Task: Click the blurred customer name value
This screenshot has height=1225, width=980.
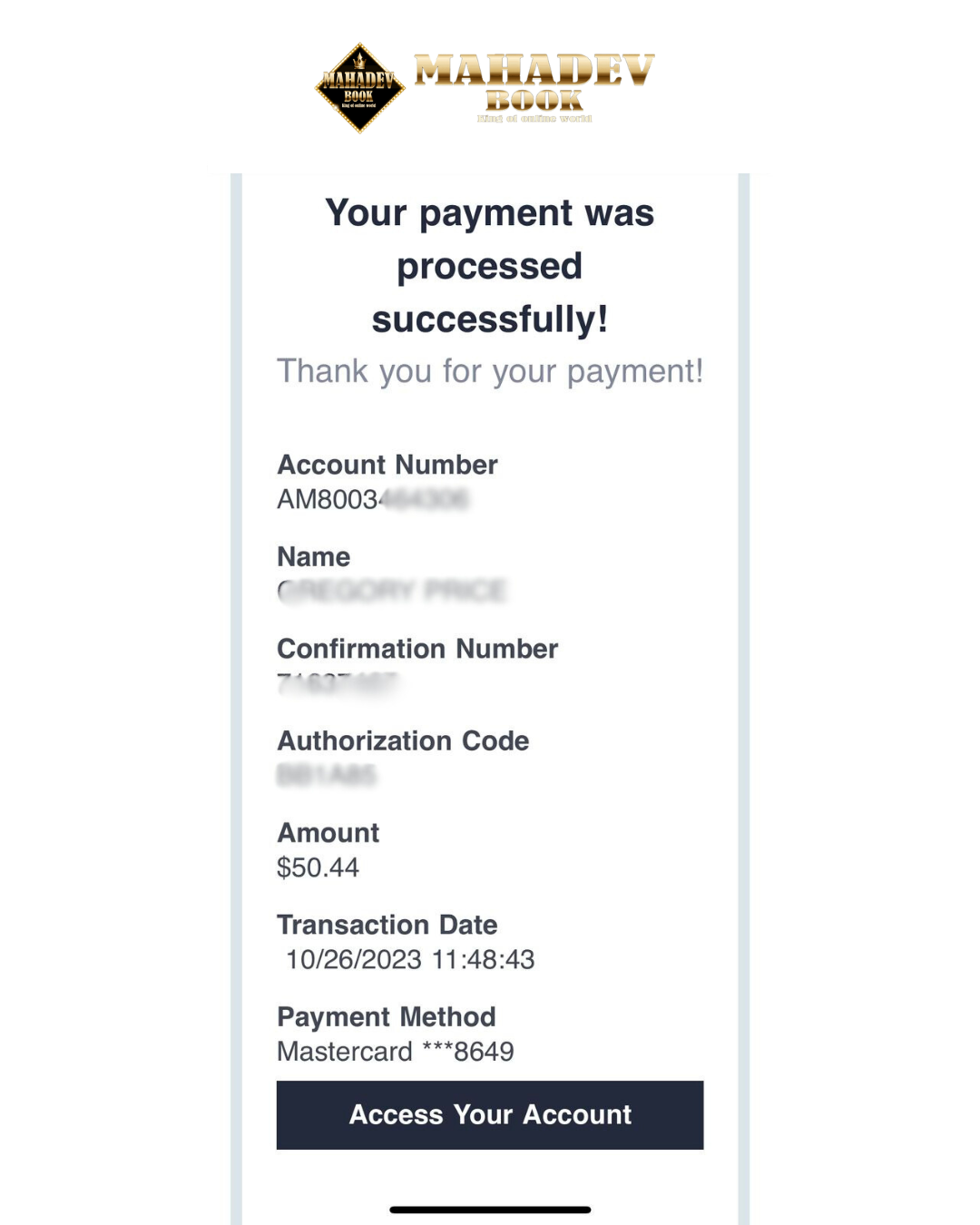Action: click(391, 591)
